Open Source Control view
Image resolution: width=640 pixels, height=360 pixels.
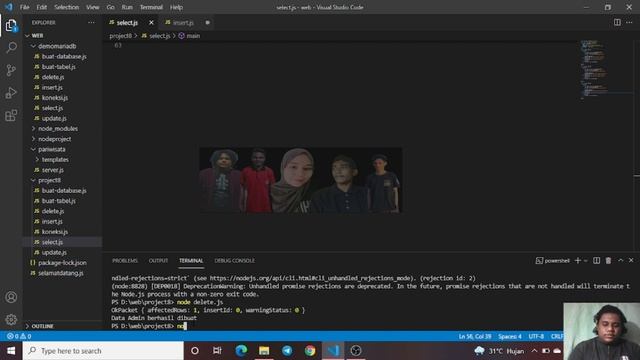coord(11,70)
